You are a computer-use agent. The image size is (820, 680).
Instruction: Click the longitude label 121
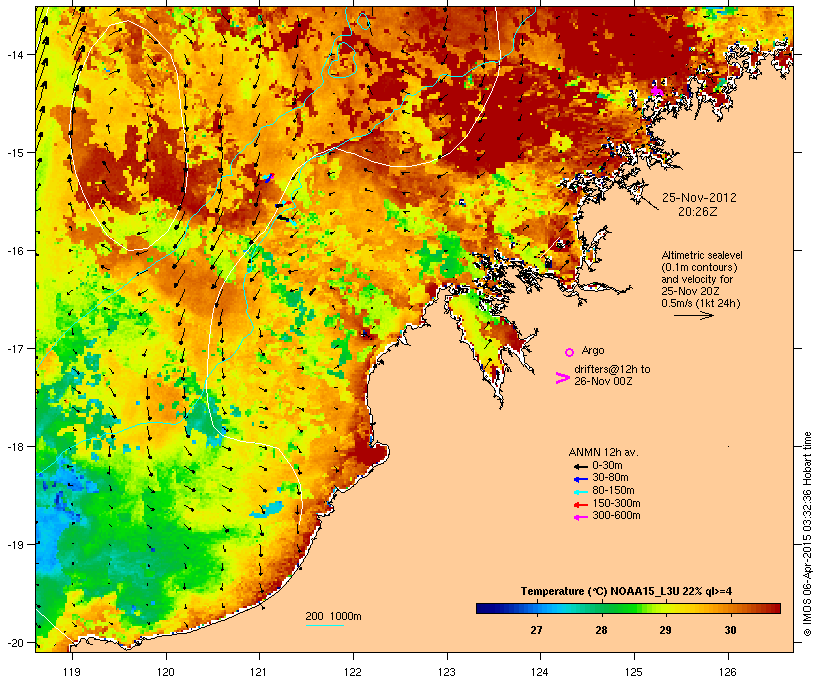click(x=259, y=672)
